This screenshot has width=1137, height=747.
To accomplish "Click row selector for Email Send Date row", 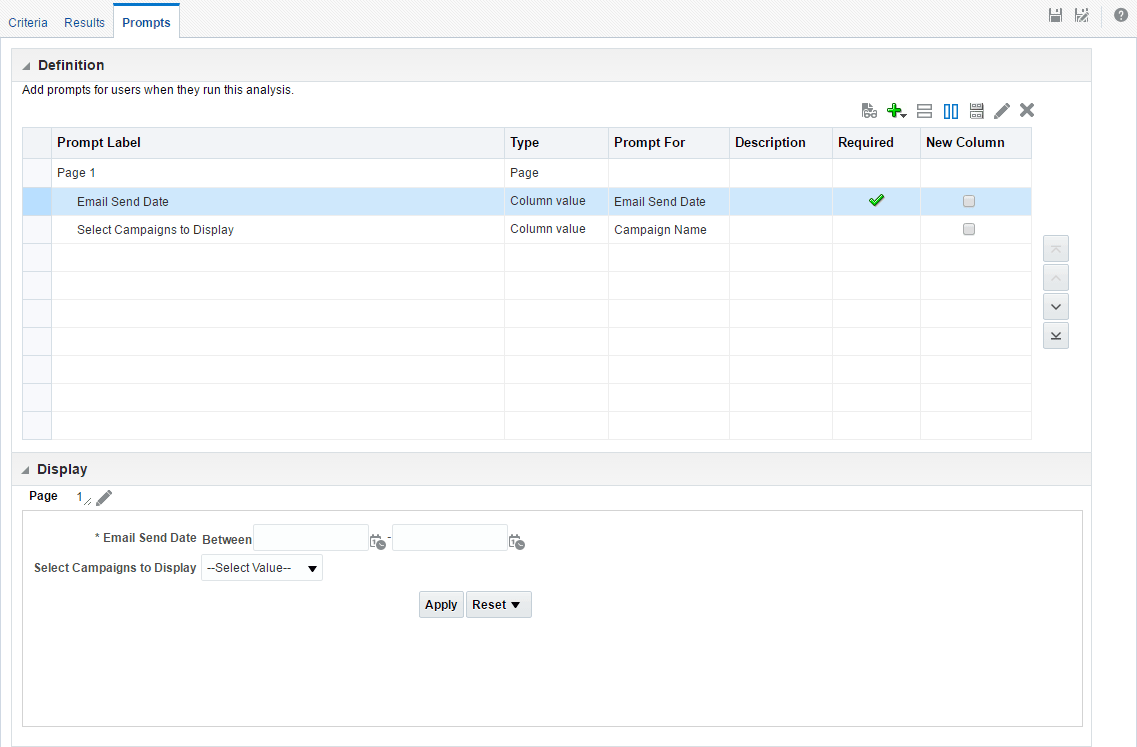I will coord(37,202).
